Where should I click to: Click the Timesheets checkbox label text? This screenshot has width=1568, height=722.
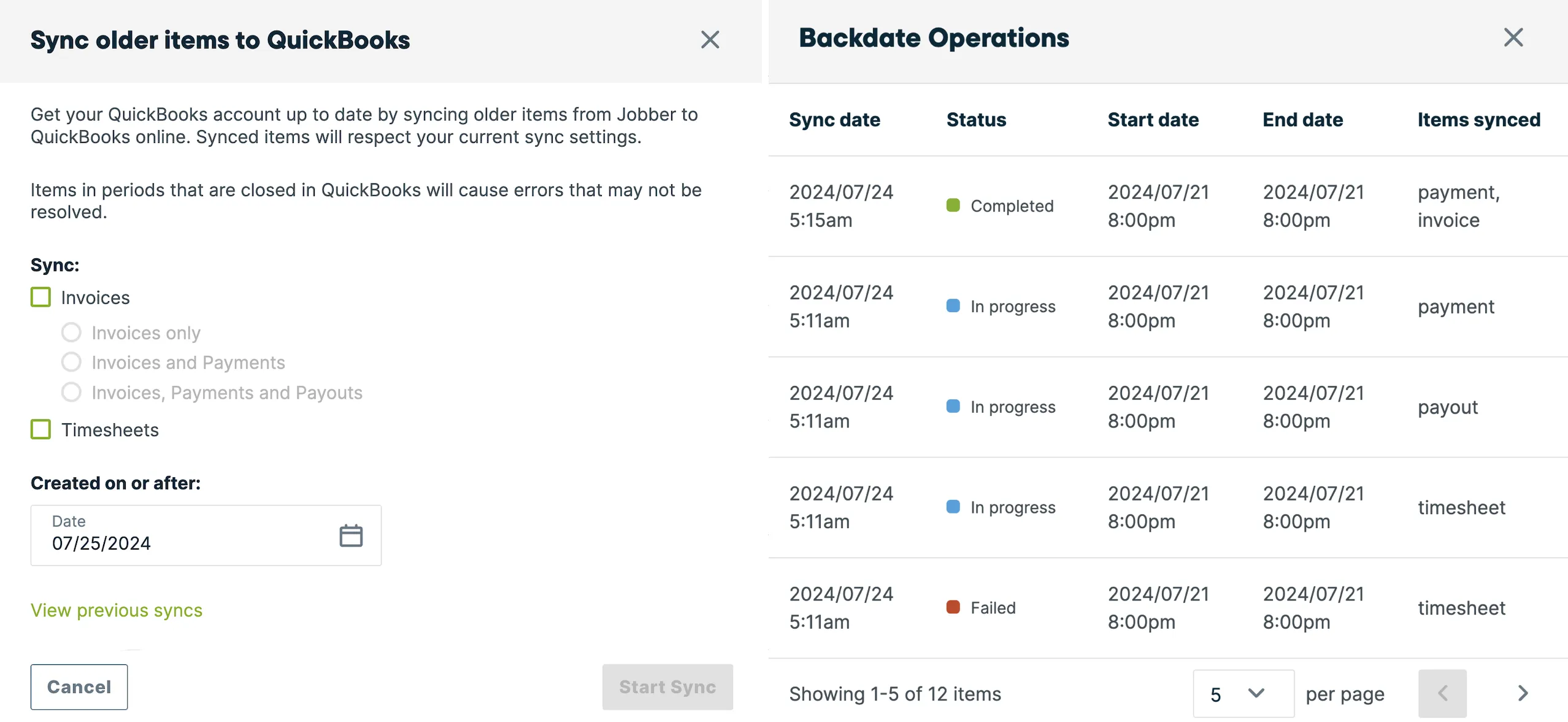[110, 430]
